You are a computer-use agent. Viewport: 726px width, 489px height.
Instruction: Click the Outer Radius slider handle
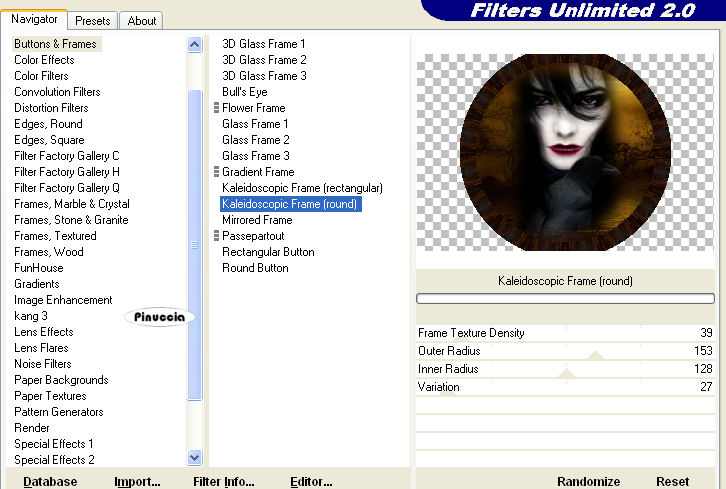pyautogui.click(x=595, y=355)
